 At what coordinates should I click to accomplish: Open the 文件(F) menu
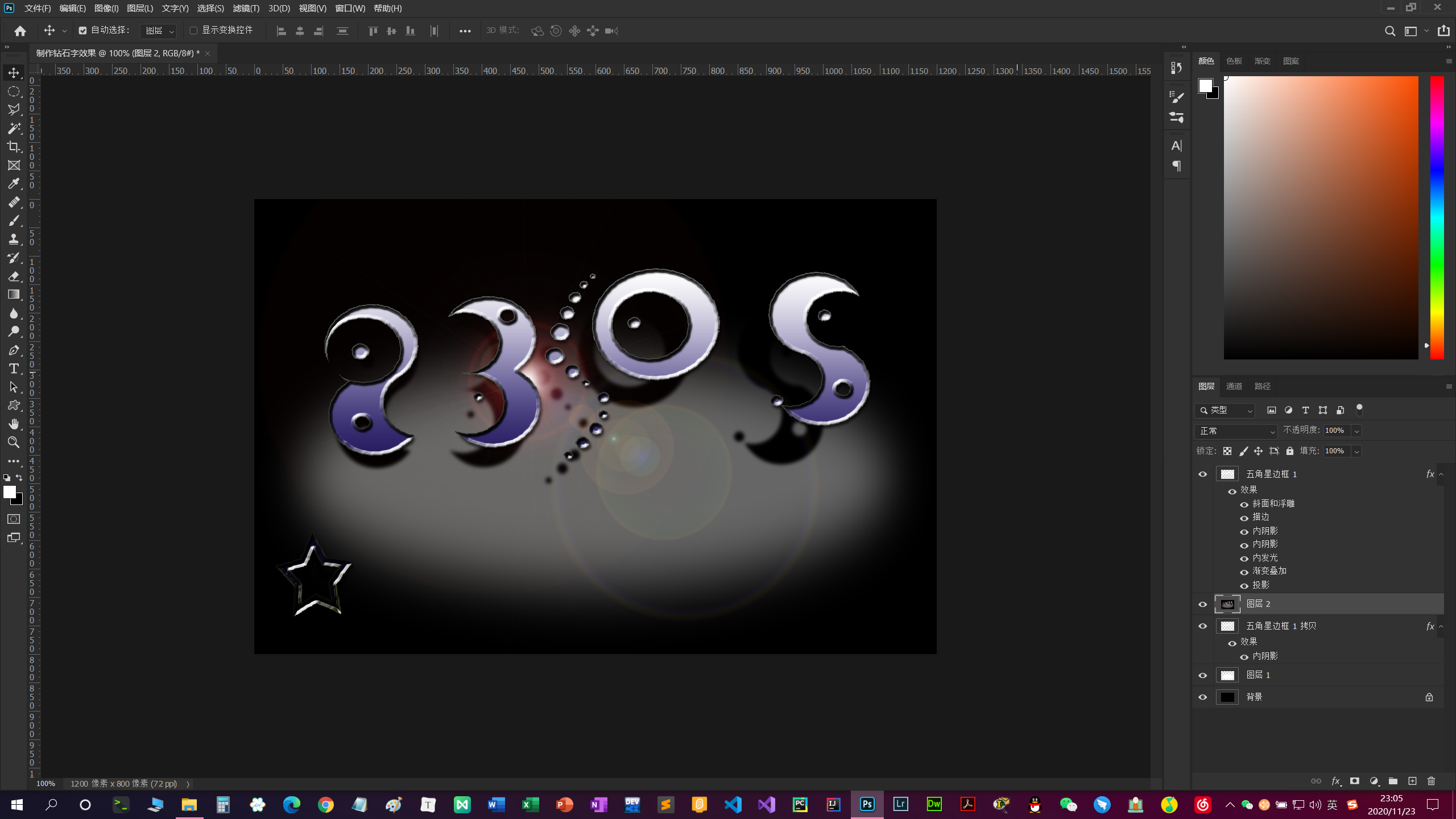(38, 8)
